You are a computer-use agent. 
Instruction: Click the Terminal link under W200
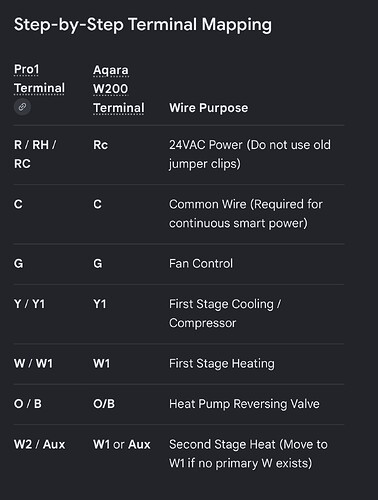119,108
